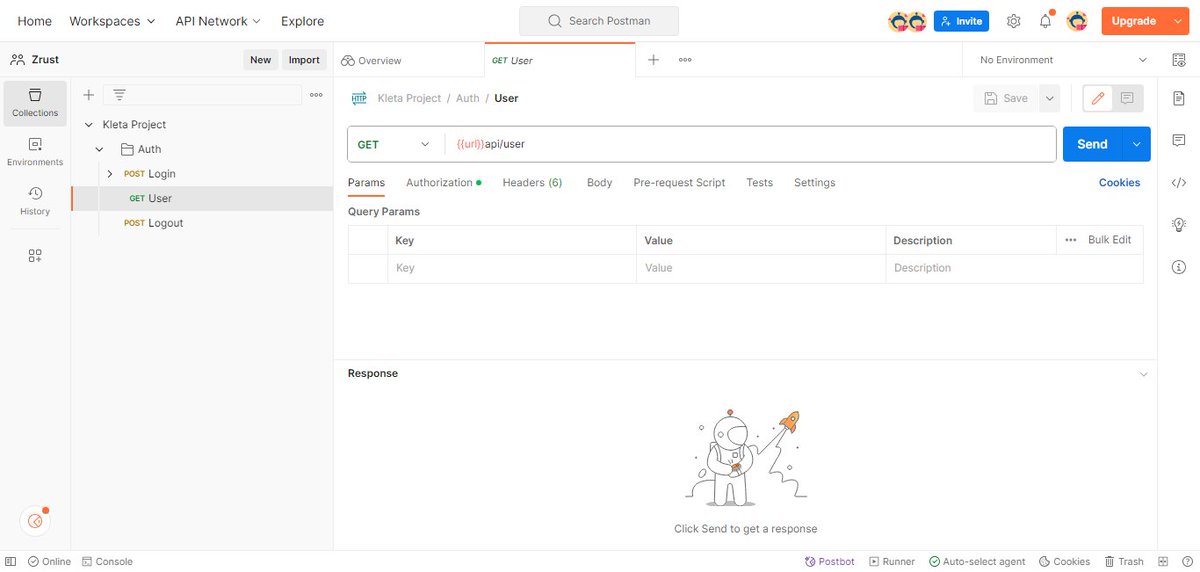Switch to the Settings request tab
Screen dimensions: 1200x572
[814, 183]
